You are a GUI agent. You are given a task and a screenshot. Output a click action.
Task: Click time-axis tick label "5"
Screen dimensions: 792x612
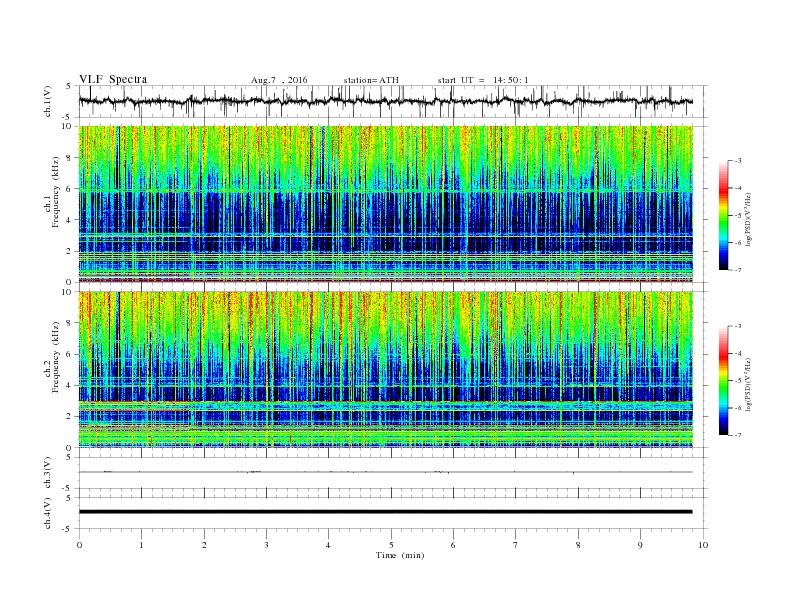[391, 545]
